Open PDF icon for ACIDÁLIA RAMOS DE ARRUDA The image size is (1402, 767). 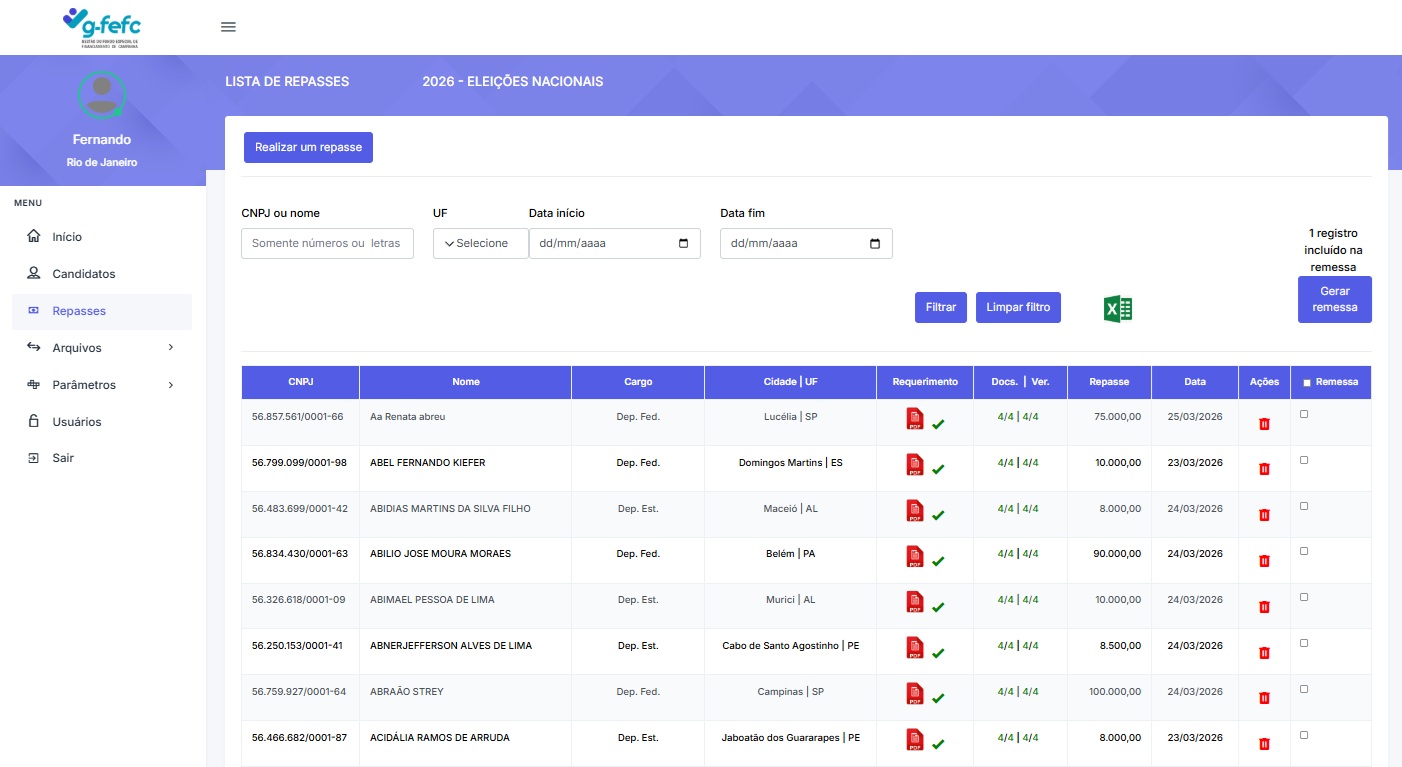pyautogui.click(x=915, y=740)
